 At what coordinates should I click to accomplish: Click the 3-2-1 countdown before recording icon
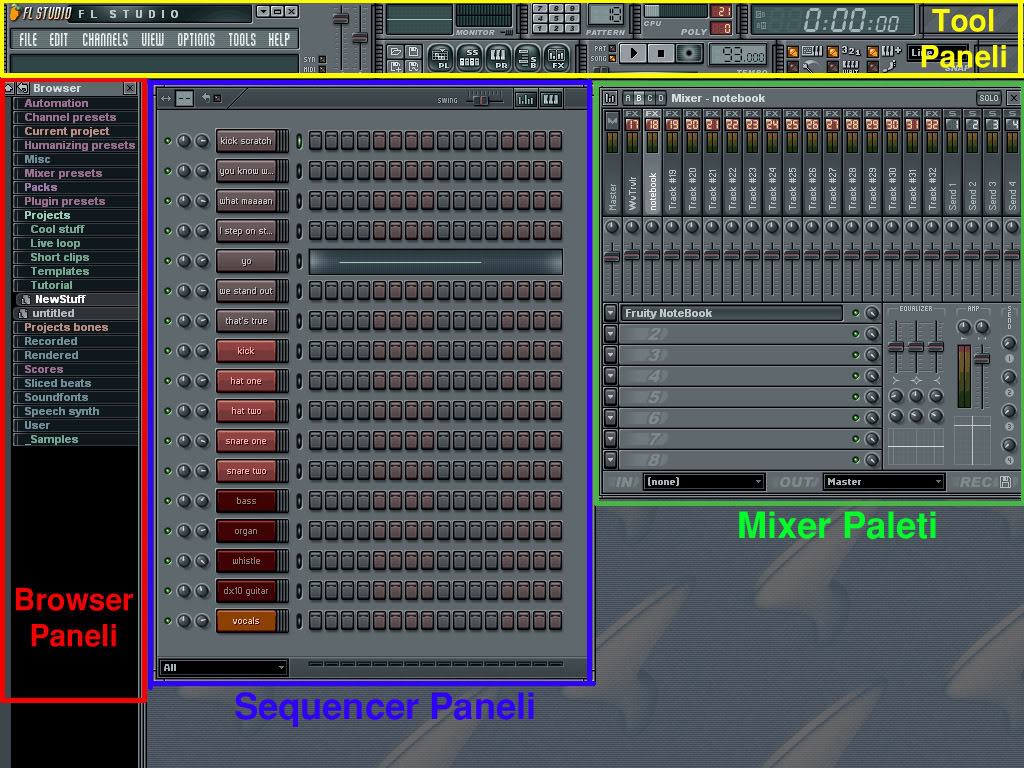click(851, 51)
